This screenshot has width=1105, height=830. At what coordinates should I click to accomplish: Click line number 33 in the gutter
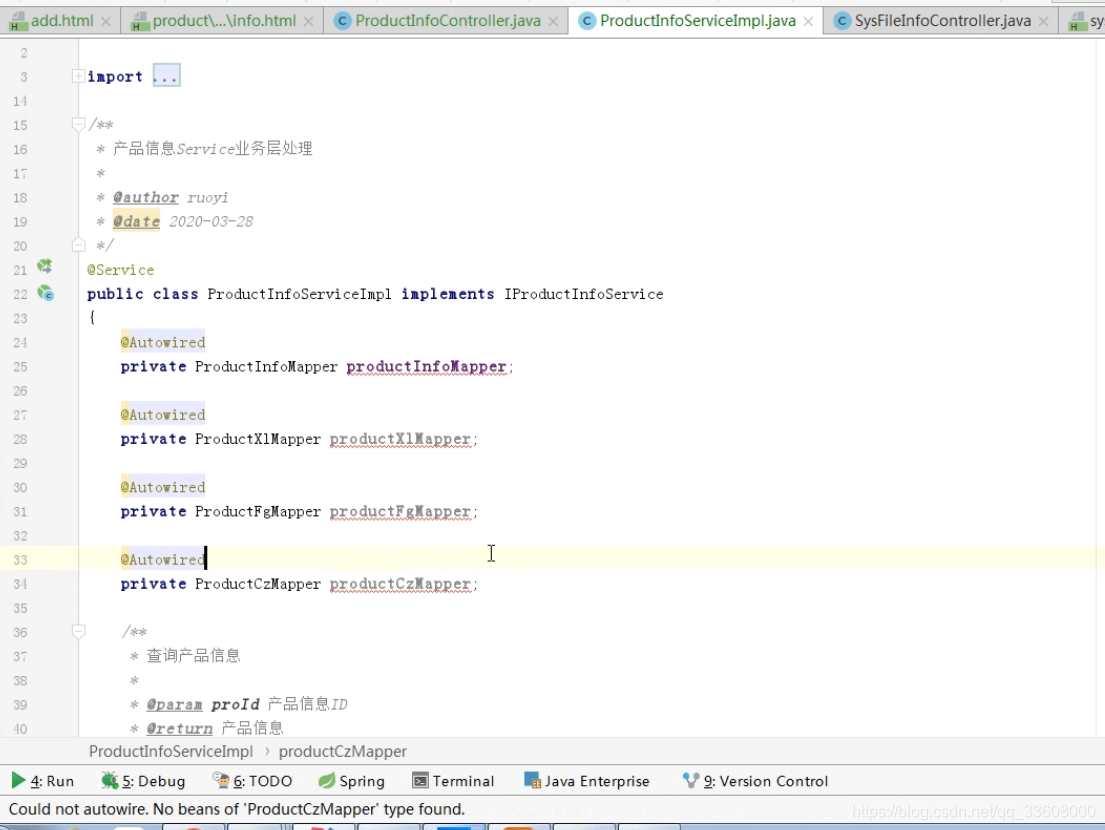pyautogui.click(x=20, y=560)
